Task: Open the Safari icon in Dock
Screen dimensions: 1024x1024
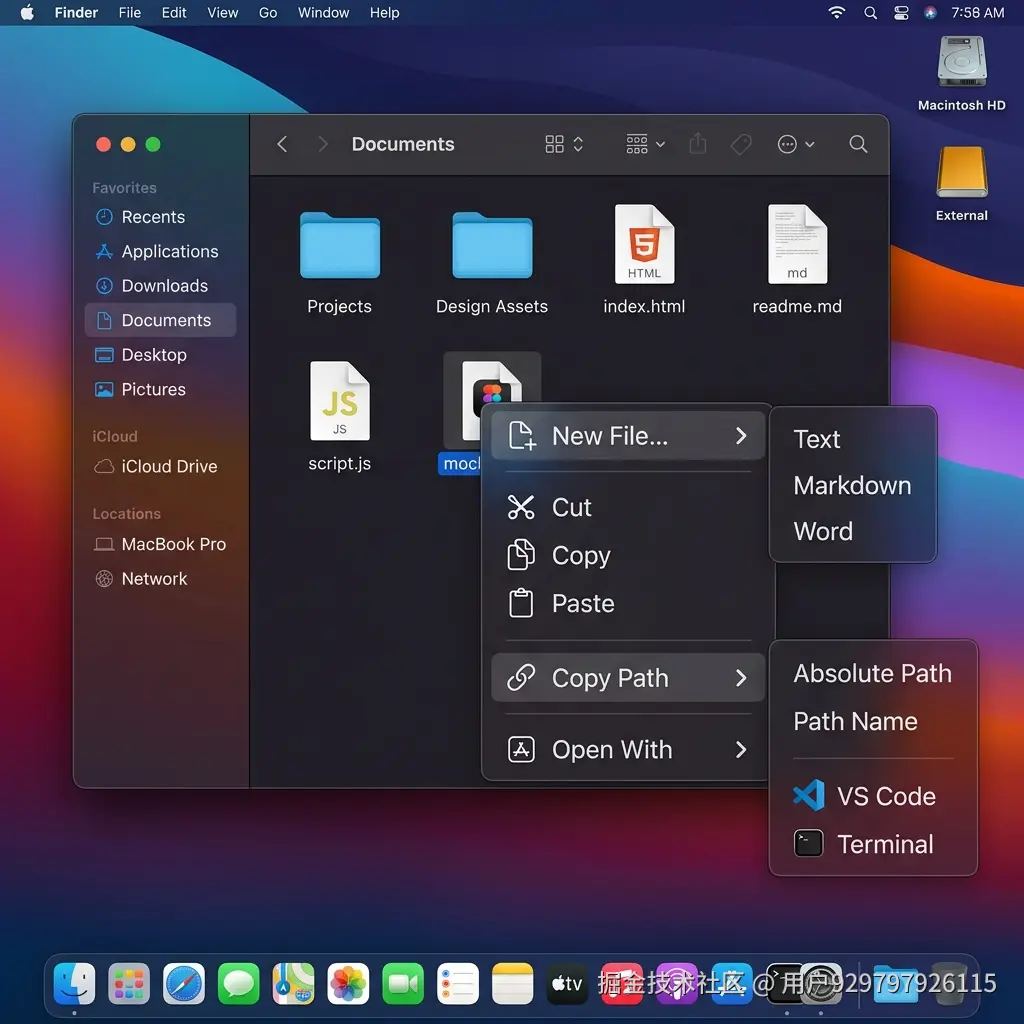Action: 184,983
